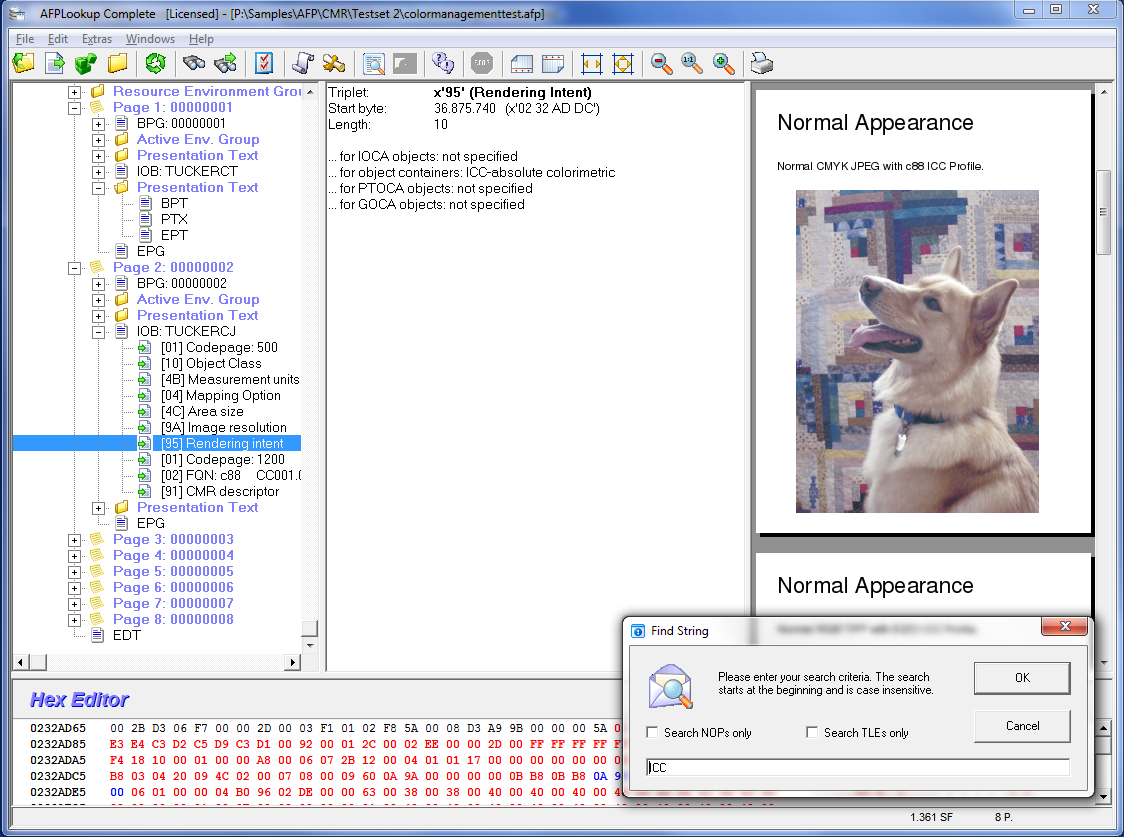1124x837 pixels.
Task: Click the tree's horizontal scroll right arrow
Action: point(292,662)
